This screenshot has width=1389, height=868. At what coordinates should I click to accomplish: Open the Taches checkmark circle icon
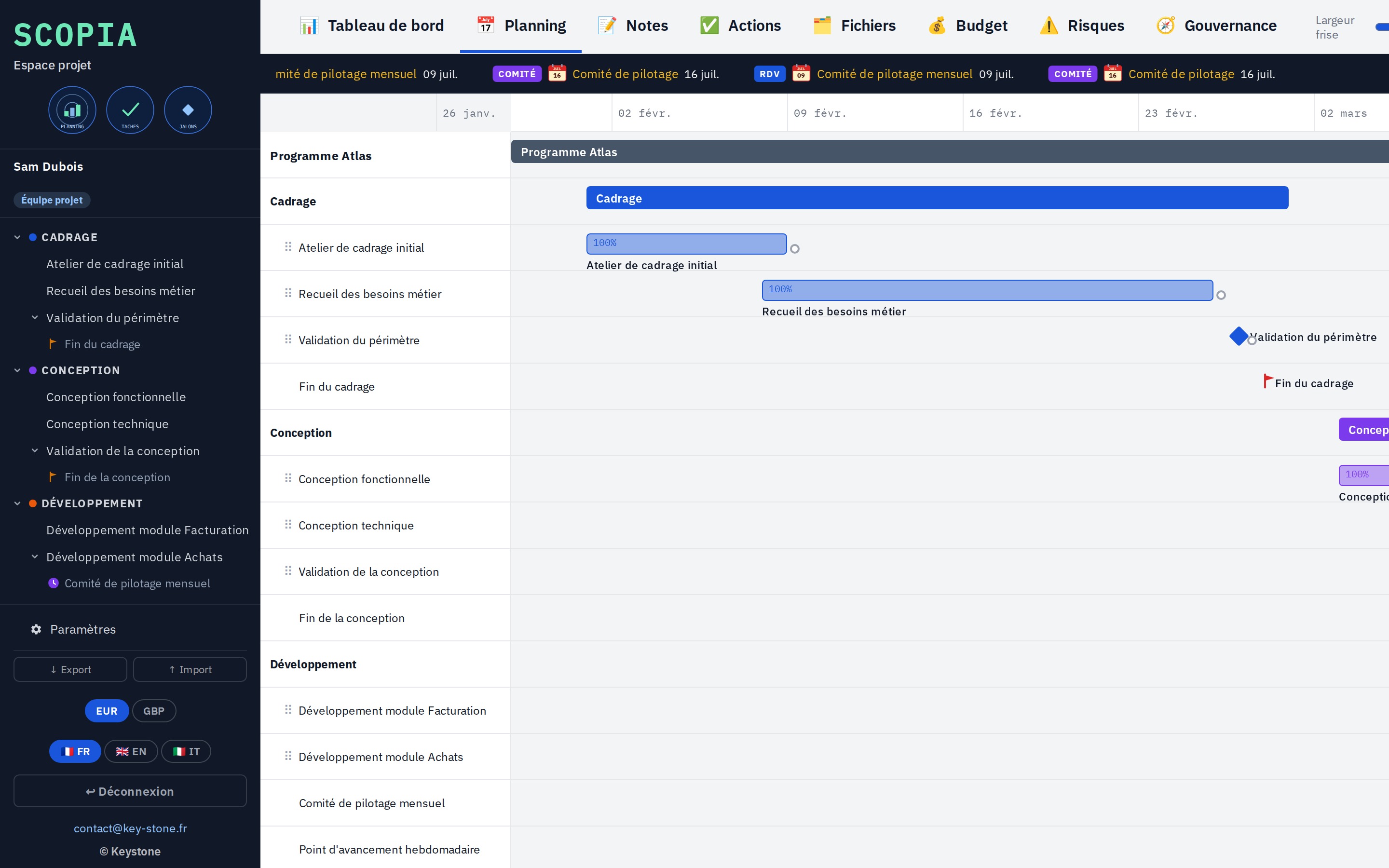[130, 110]
